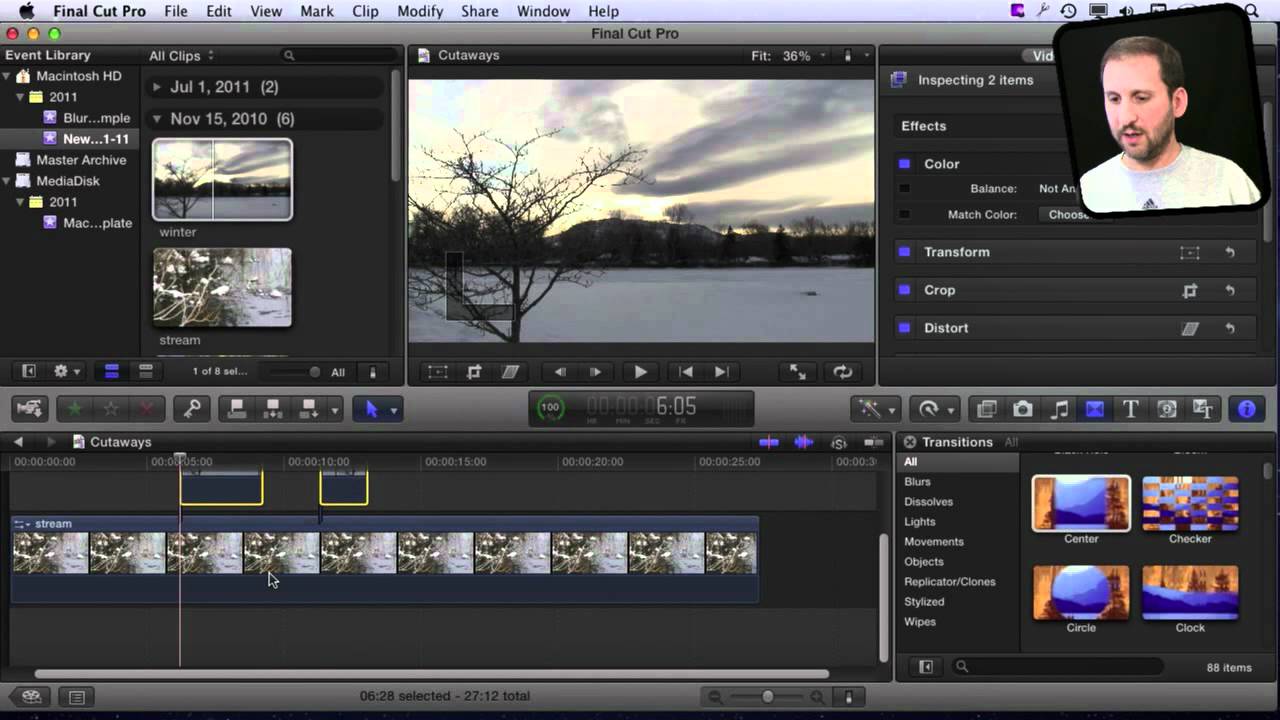This screenshot has width=1280, height=720.
Task: Open the All Clips filter dropdown
Action: point(182,56)
